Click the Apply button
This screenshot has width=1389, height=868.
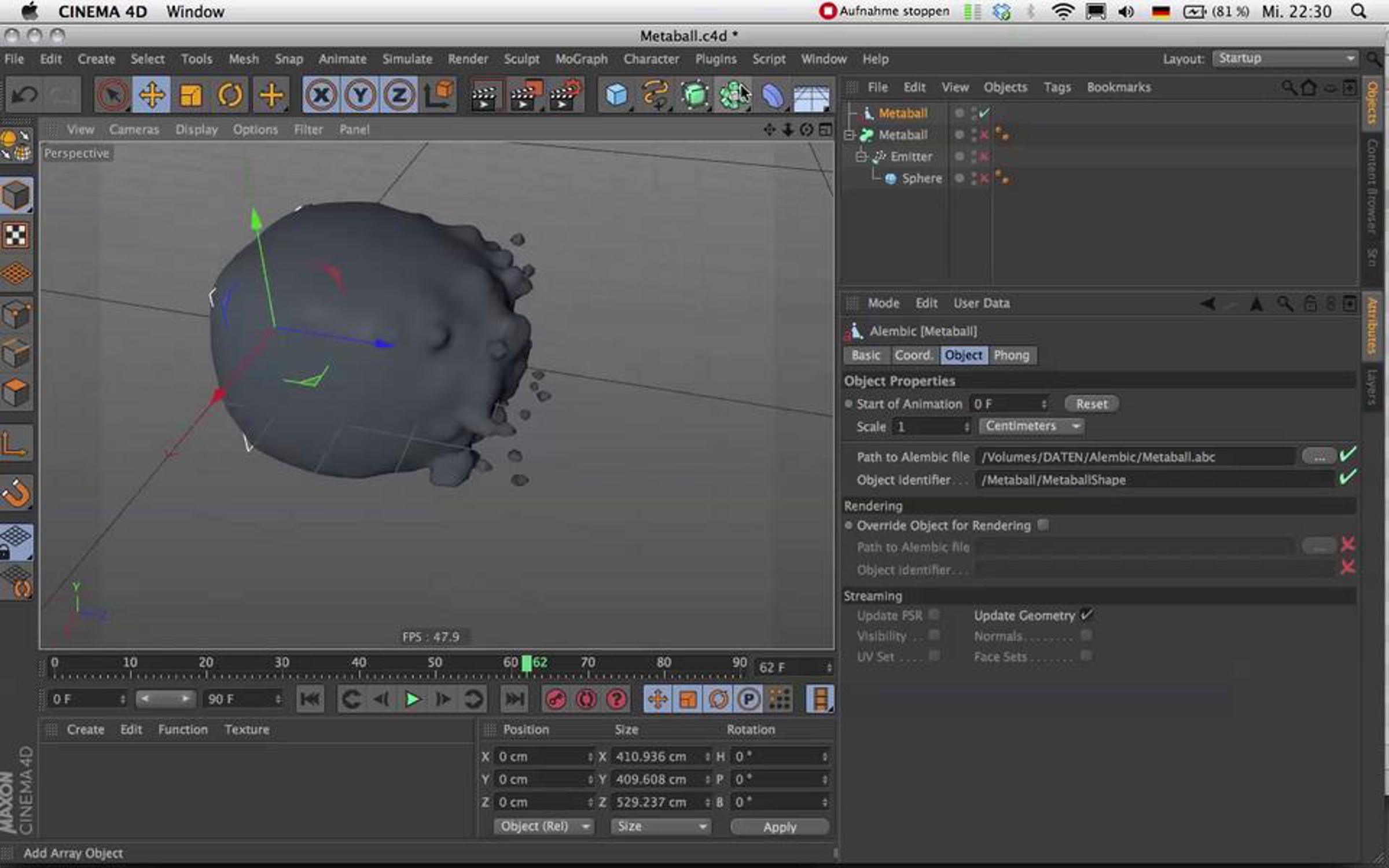coord(780,827)
